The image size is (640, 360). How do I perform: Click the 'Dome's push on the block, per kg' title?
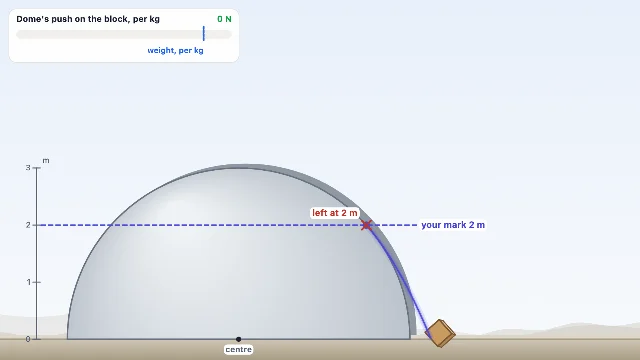tap(88, 19)
